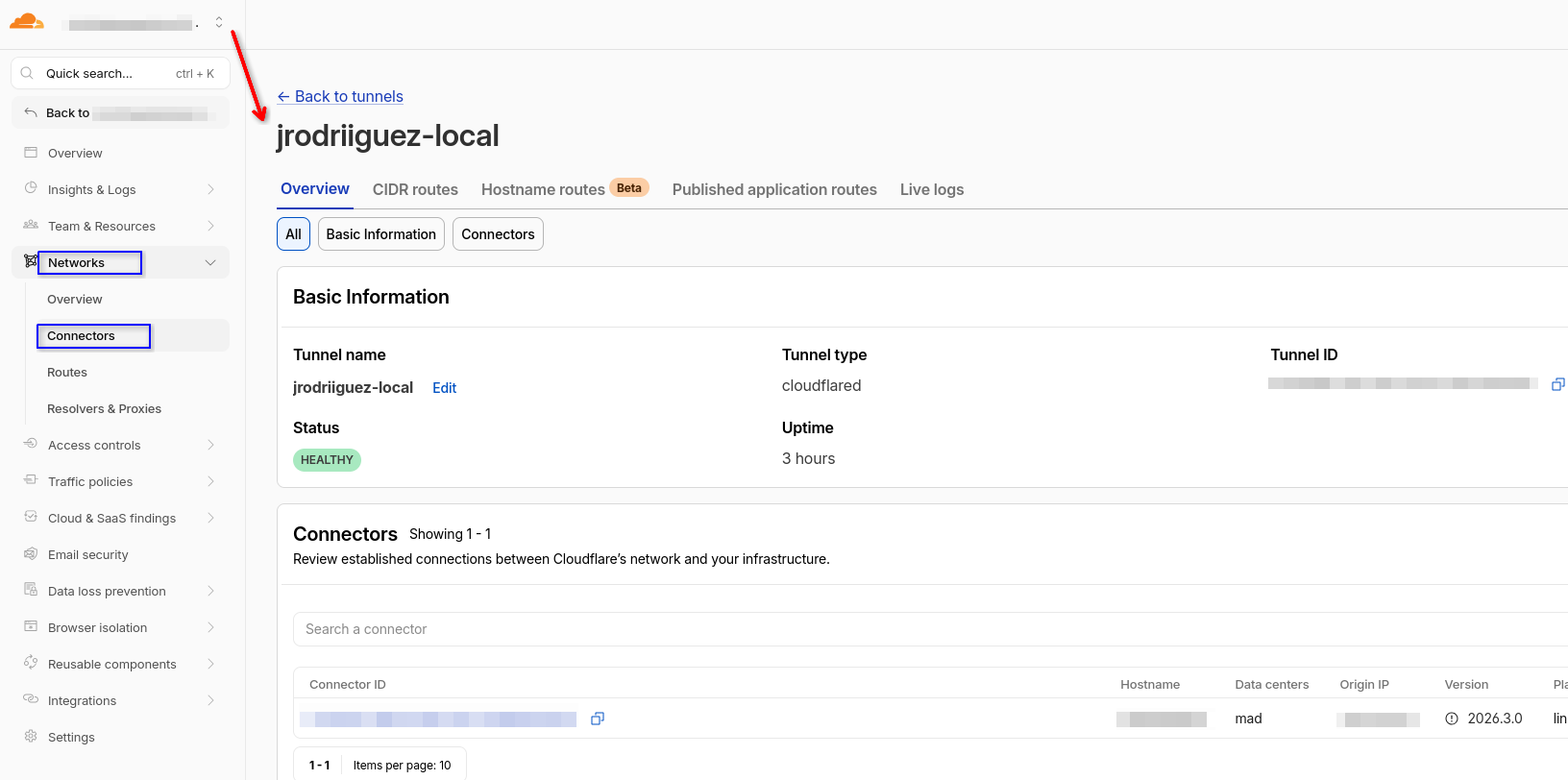Expand Cloud & SaaS findings submenu
Image resolution: width=1568 pixels, height=780 pixels.
coord(210,518)
